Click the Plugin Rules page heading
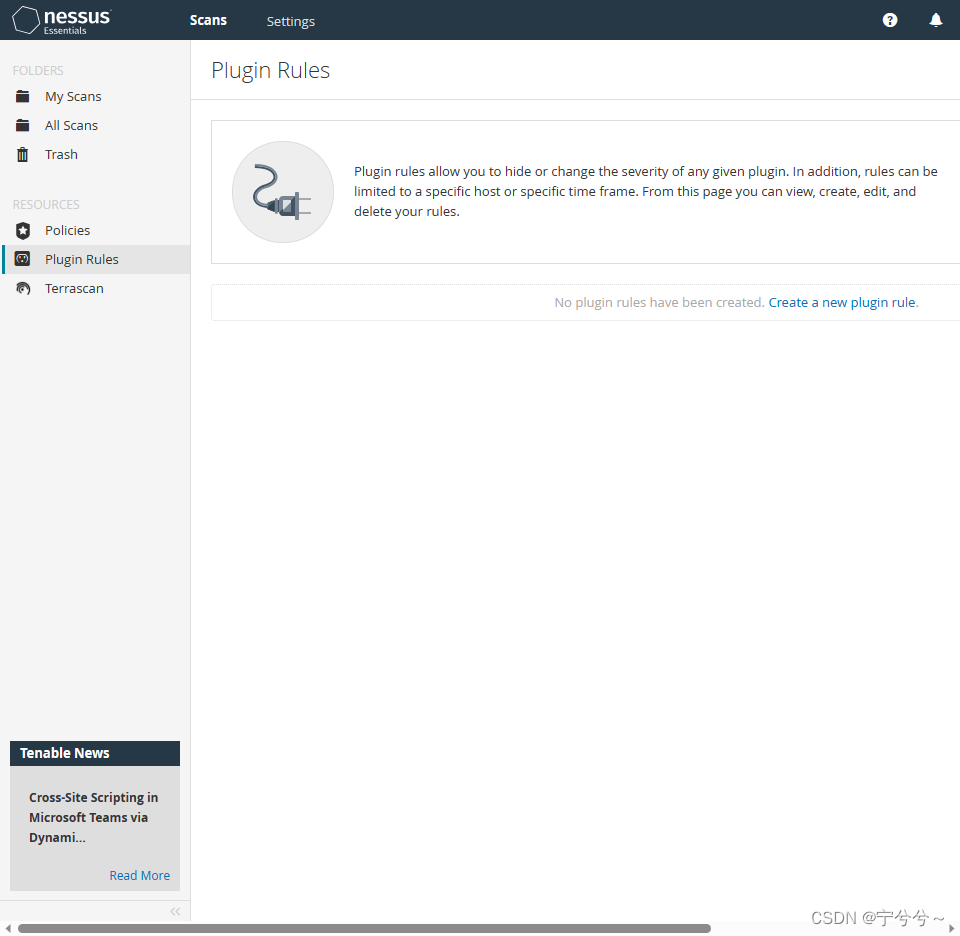The image size is (960, 936). (x=271, y=71)
